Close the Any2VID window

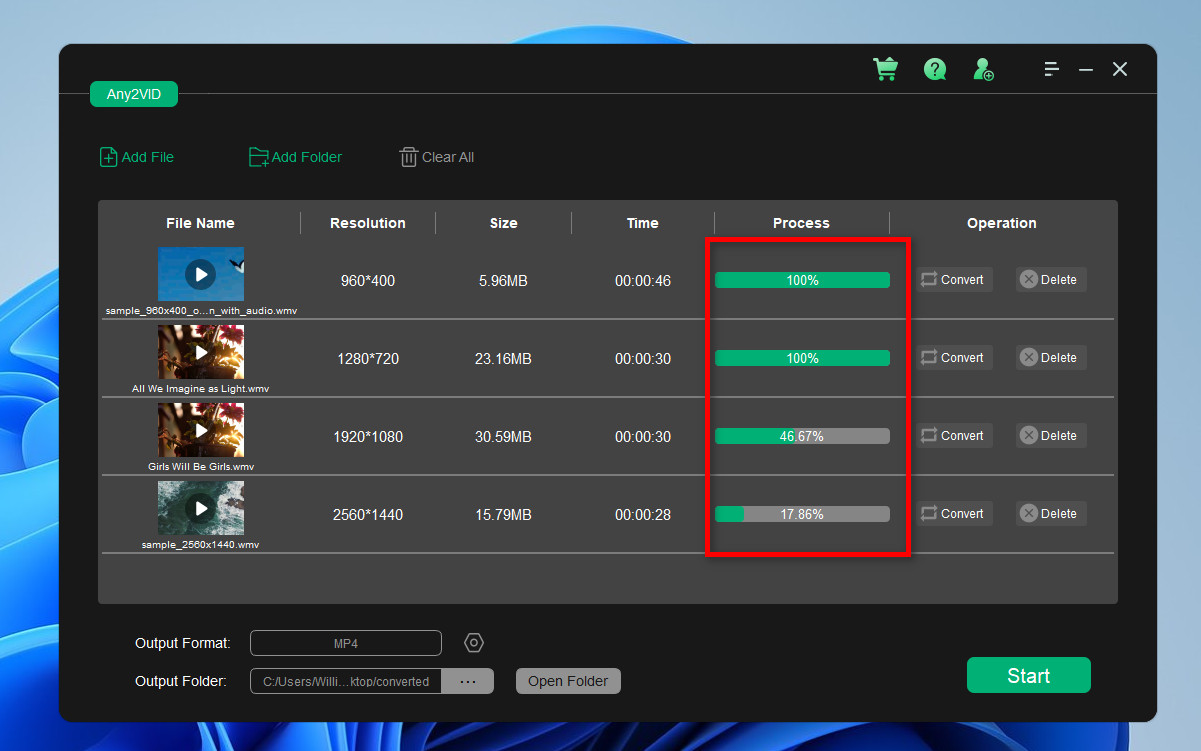pyautogui.click(x=1120, y=69)
